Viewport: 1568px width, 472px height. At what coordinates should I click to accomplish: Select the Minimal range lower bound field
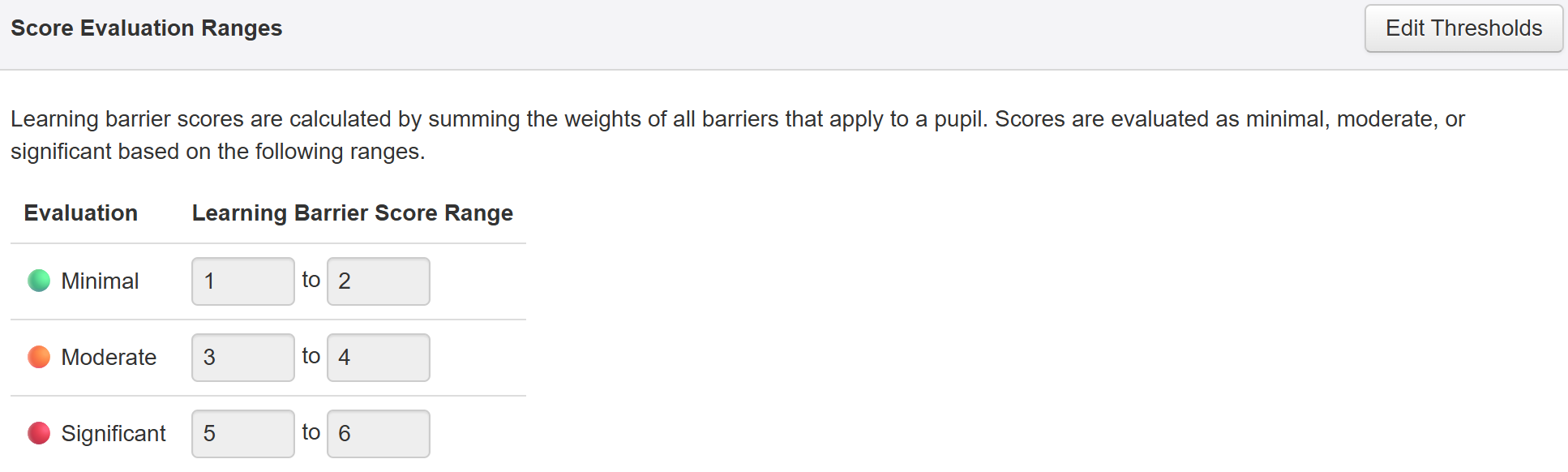(242, 281)
